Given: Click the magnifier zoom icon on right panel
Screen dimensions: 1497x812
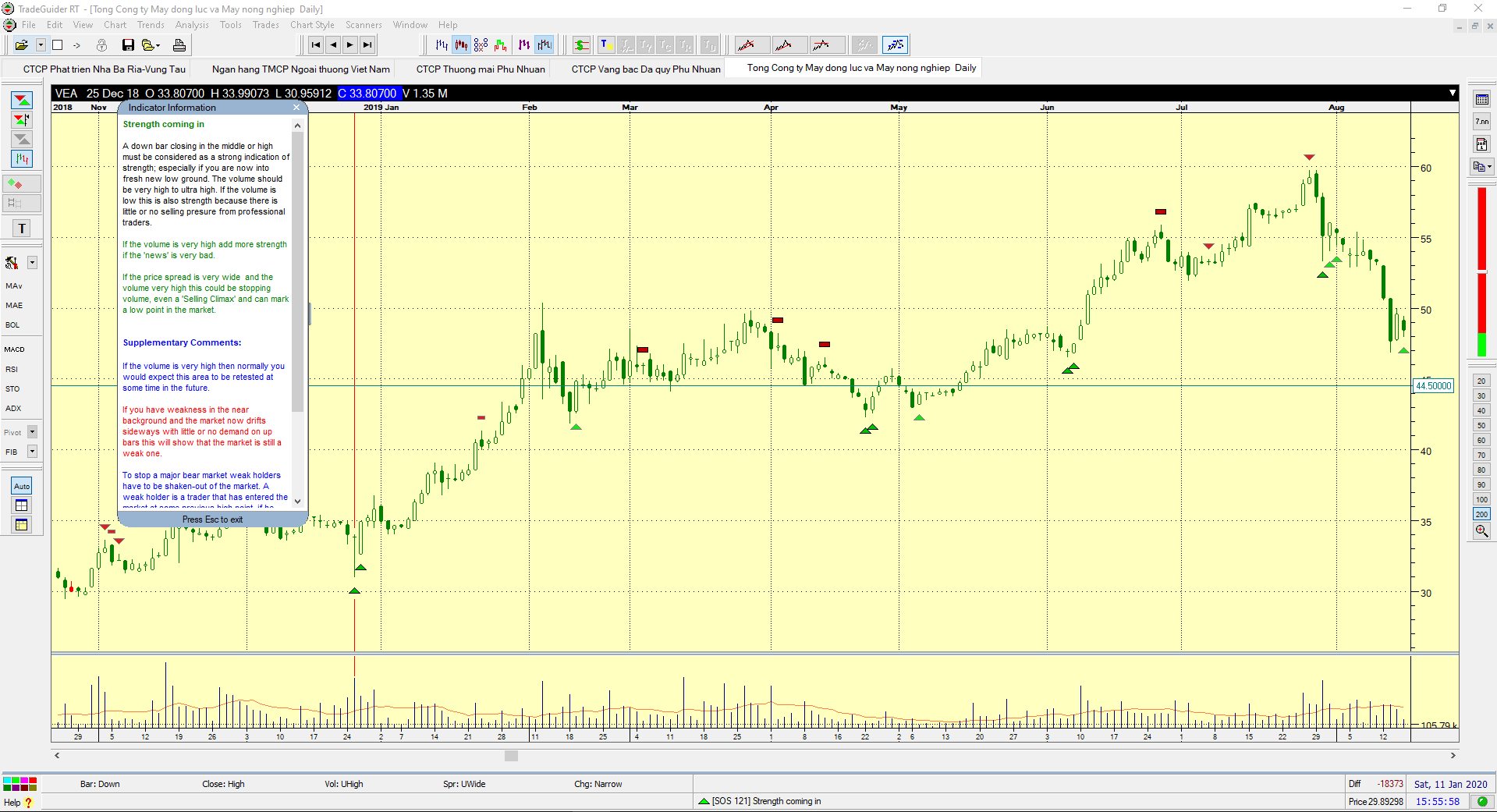Looking at the screenshot, I should pyautogui.click(x=1481, y=531).
